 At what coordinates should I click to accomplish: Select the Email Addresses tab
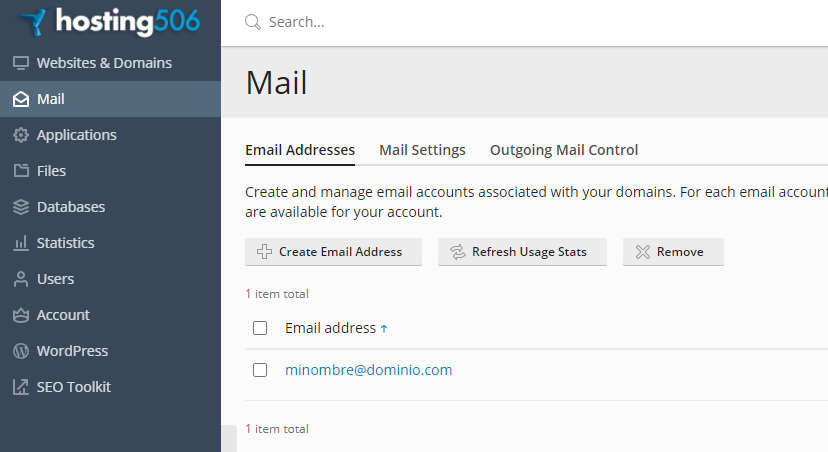pos(300,150)
